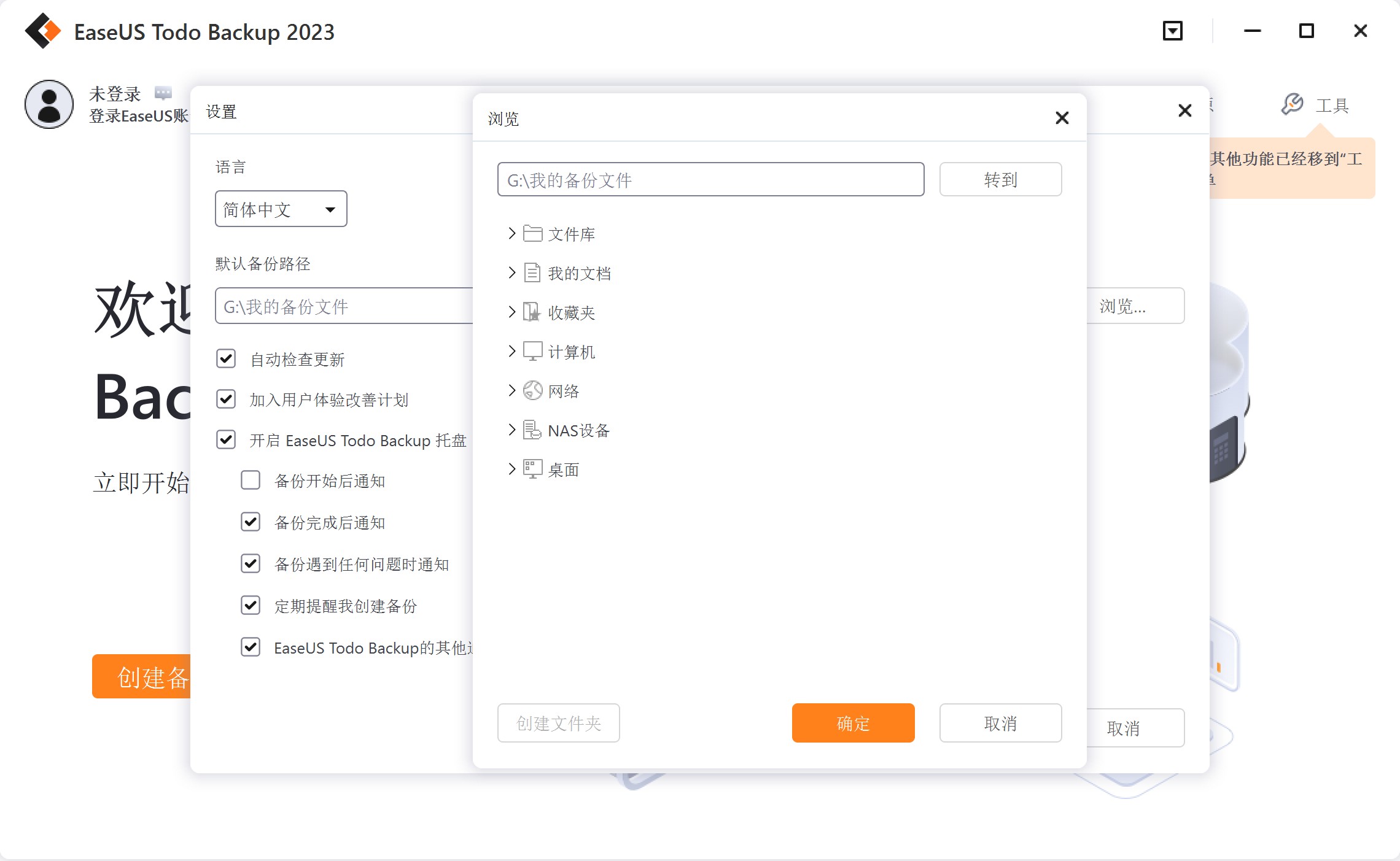The width and height of the screenshot is (1400, 861).
Task: Close the 浏览 dialog
Action: pyautogui.click(x=1062, y=118)
